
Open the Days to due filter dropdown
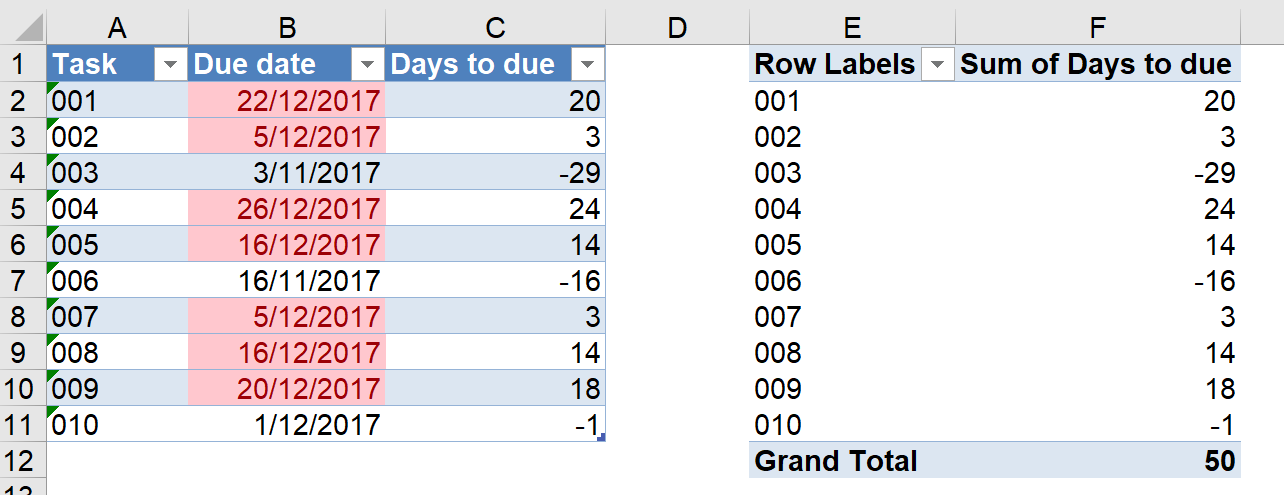point(588,65)
